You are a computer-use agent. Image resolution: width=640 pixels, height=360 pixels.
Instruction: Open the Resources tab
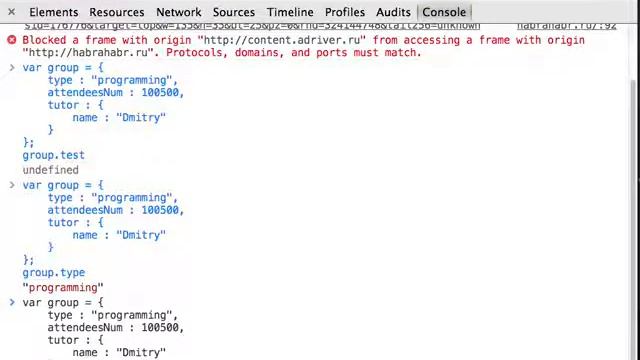[117, 12]
